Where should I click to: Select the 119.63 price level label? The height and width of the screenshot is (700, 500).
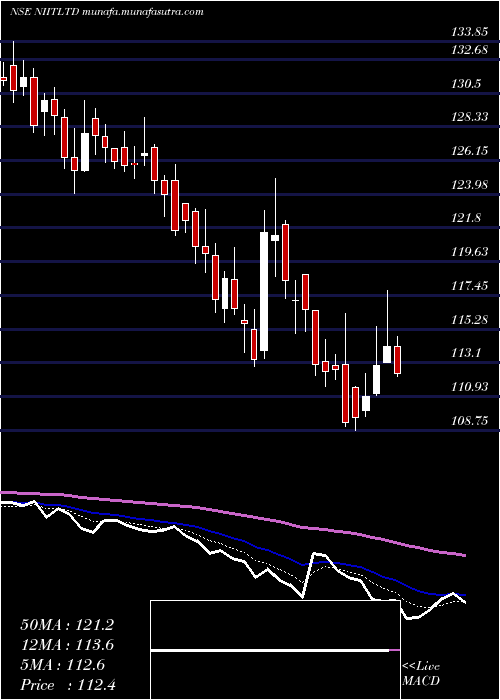click(x=468, y=252)
